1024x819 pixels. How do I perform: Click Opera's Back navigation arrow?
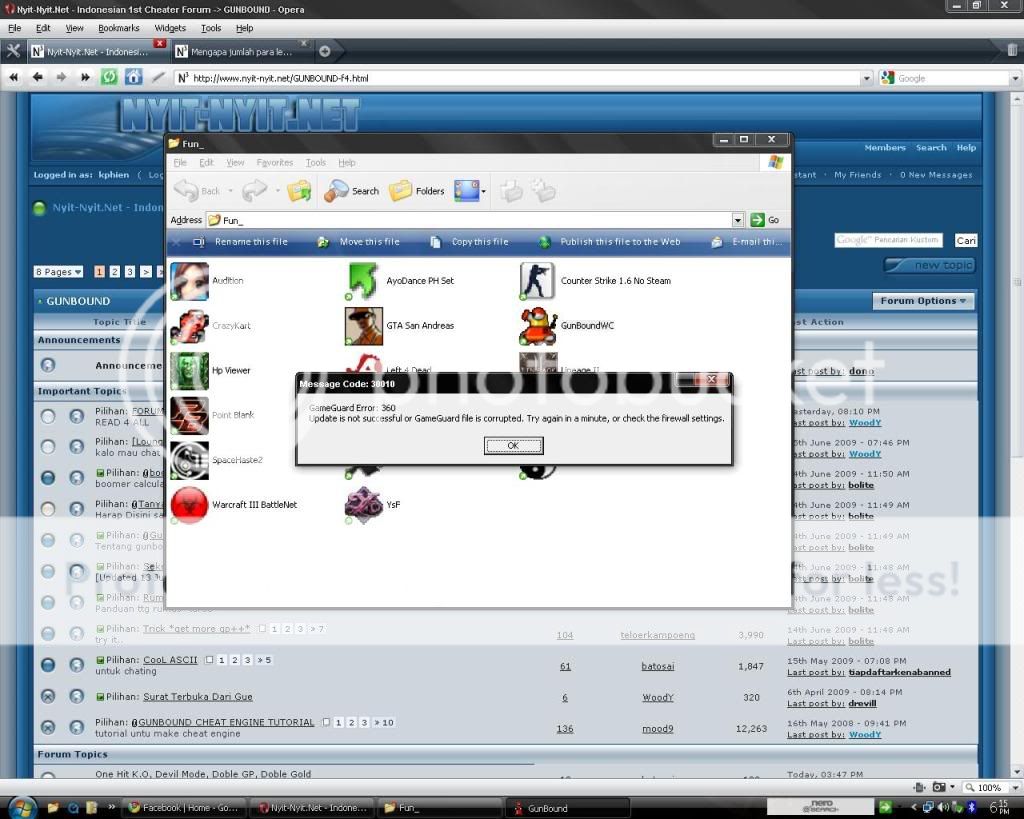37,78
